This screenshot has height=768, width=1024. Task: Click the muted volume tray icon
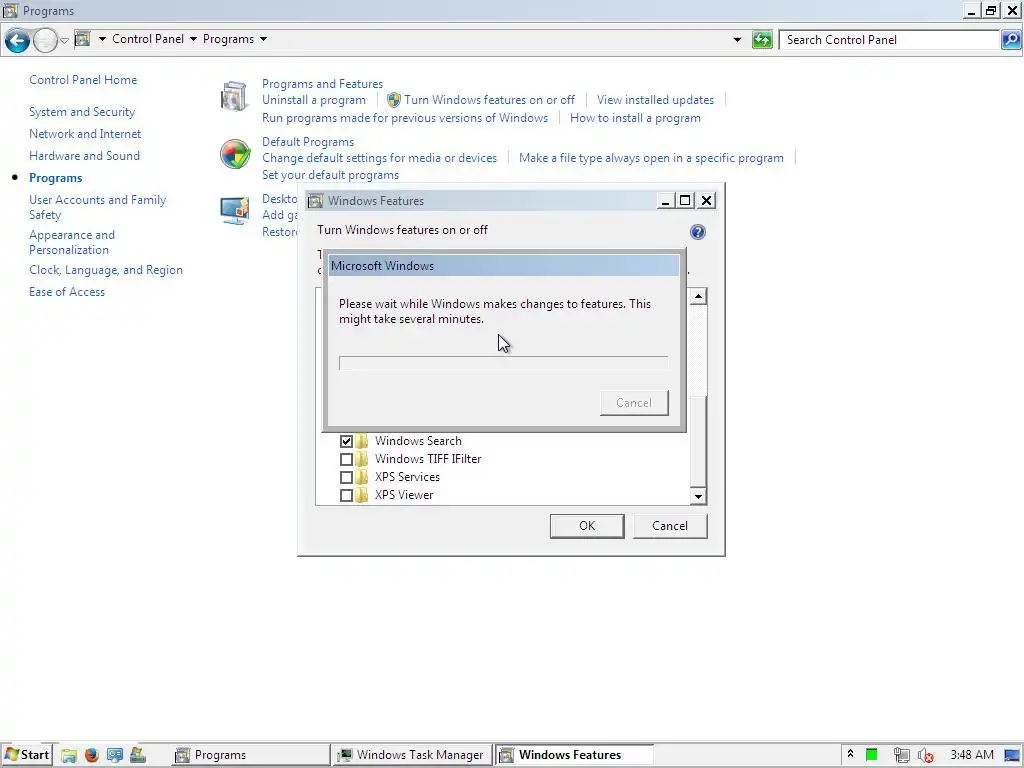click(925, 756)
